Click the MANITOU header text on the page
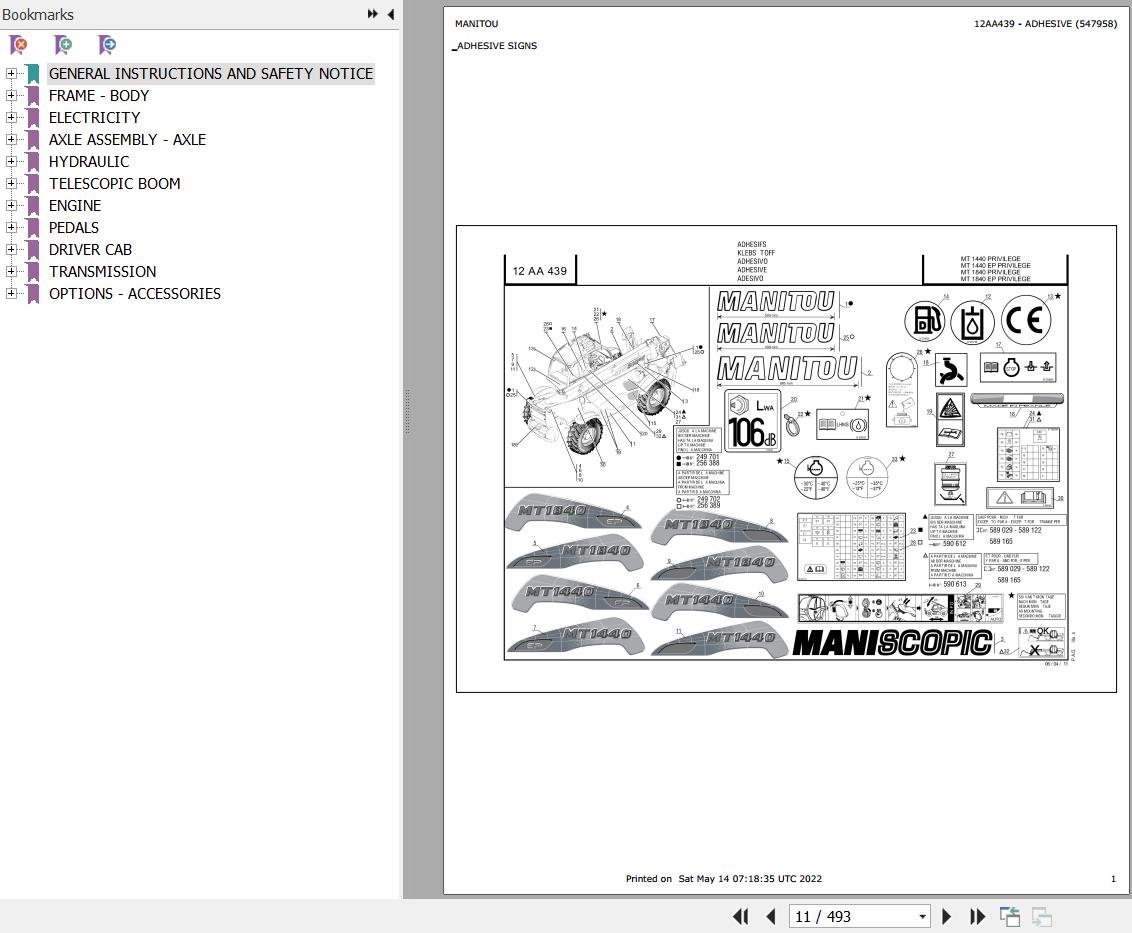The image size is (1132, 933). 476,24
